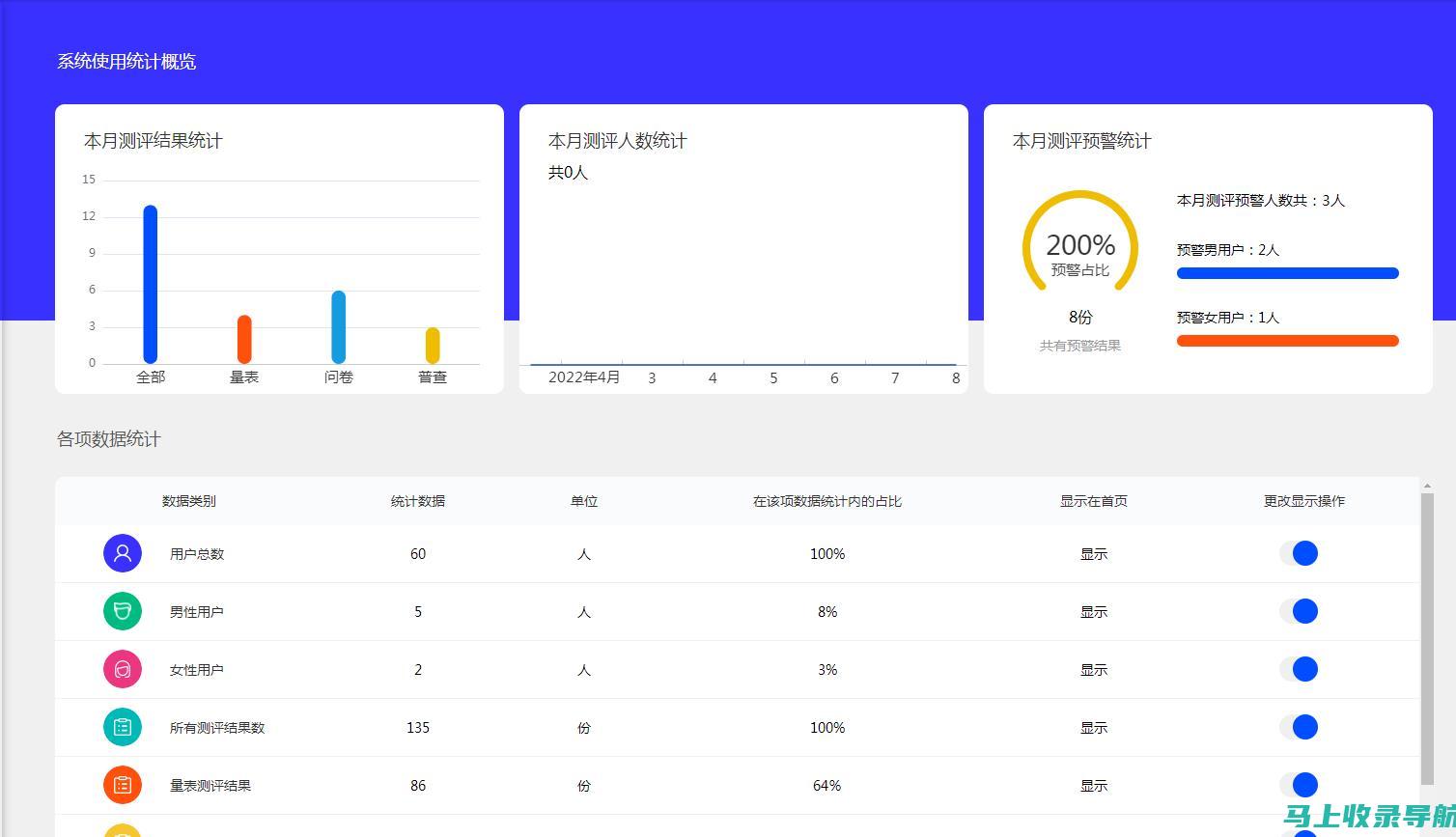Click the 显示在首页 column header

tap(1094, 501)
